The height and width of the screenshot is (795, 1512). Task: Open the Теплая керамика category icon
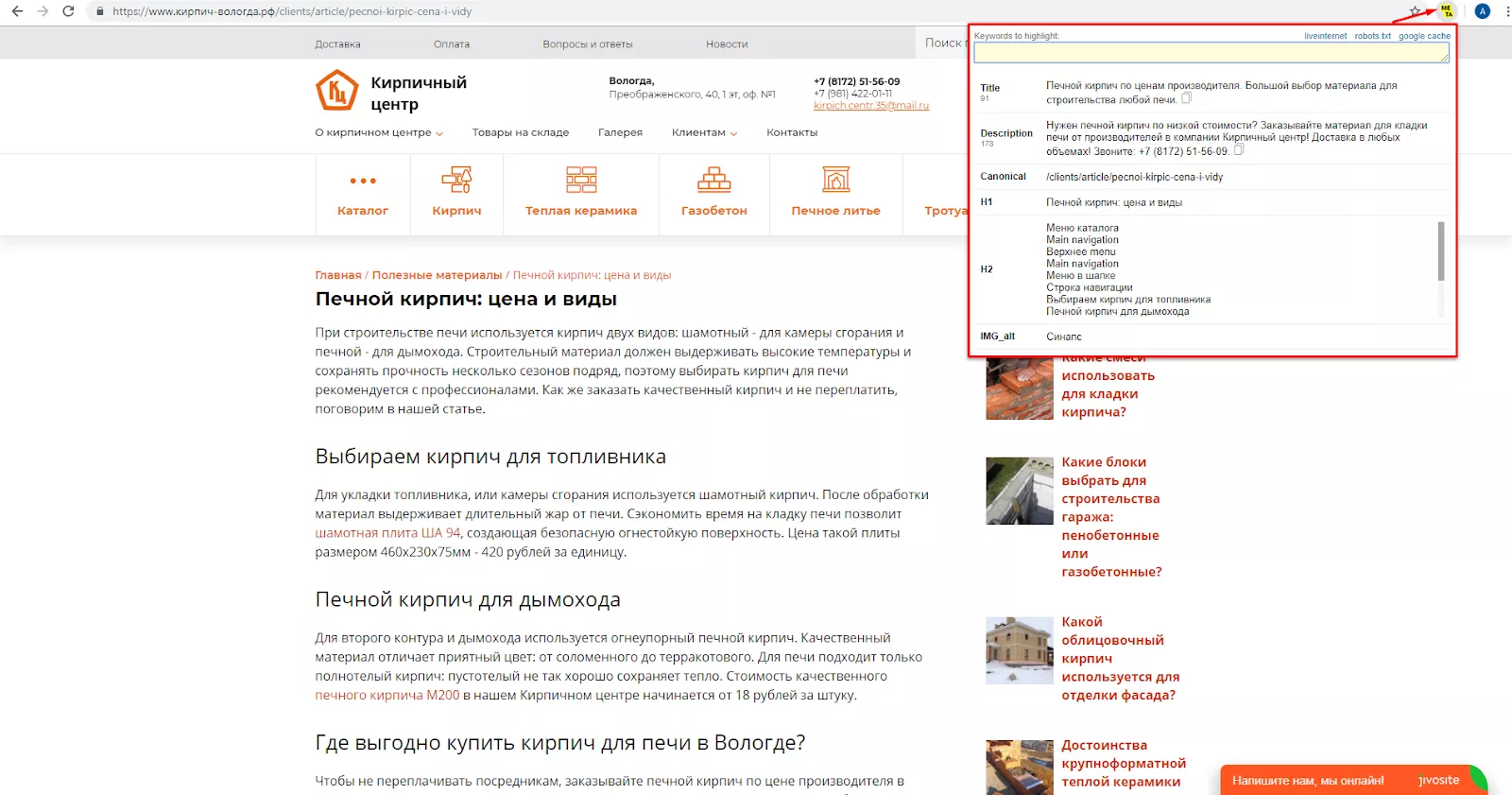pos(581,180)
